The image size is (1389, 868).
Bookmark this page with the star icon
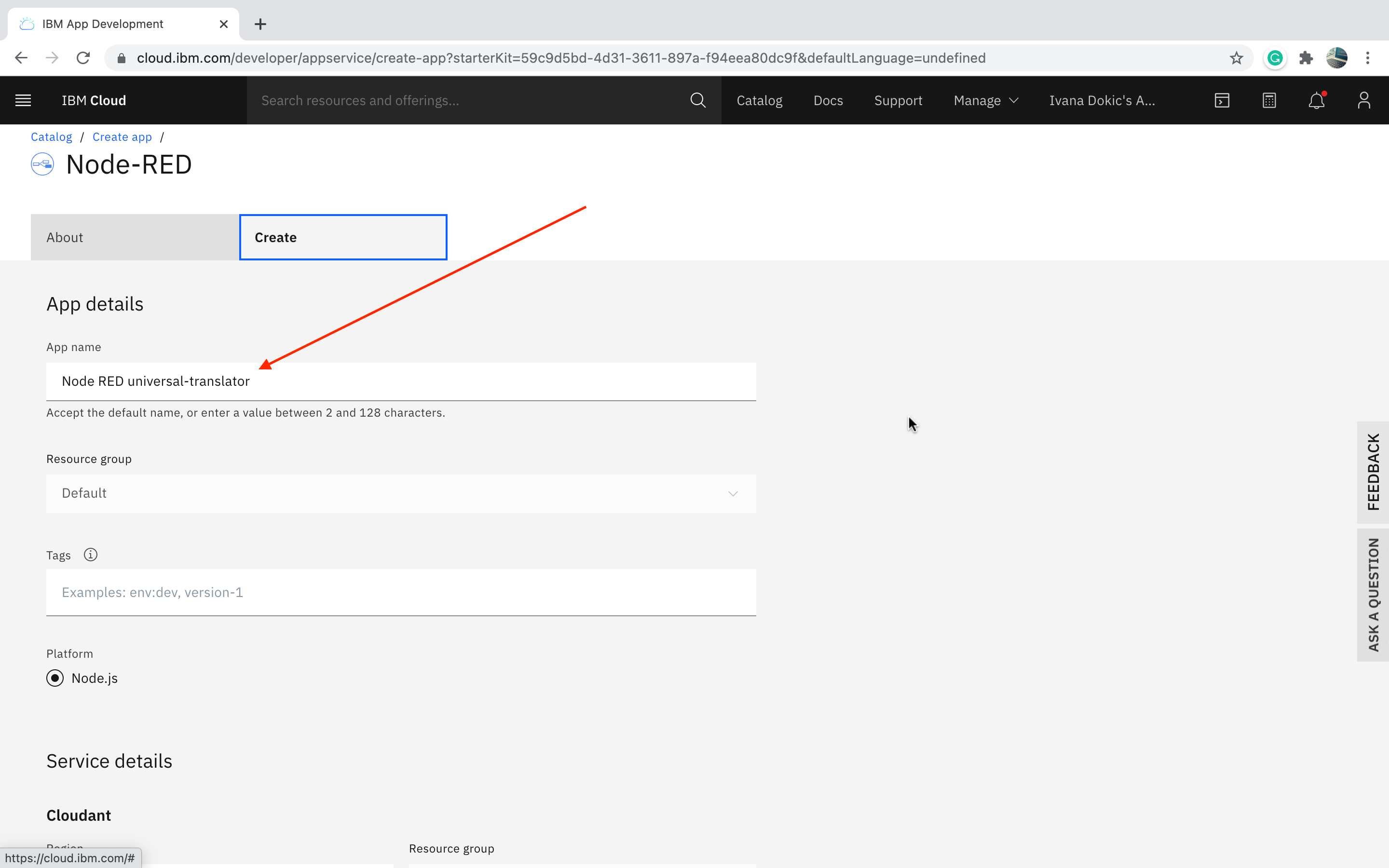(1236, 58)
